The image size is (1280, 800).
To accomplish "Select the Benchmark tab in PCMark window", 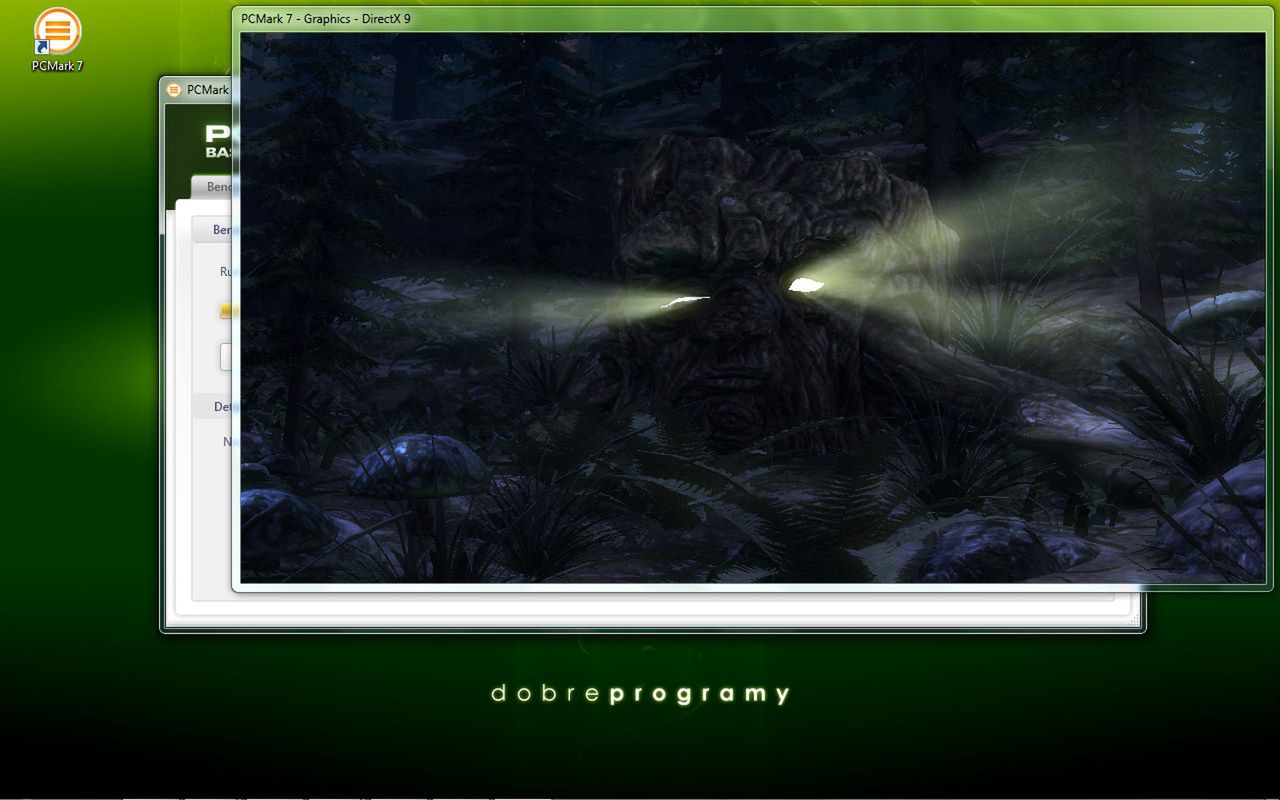I will point(213,186).
